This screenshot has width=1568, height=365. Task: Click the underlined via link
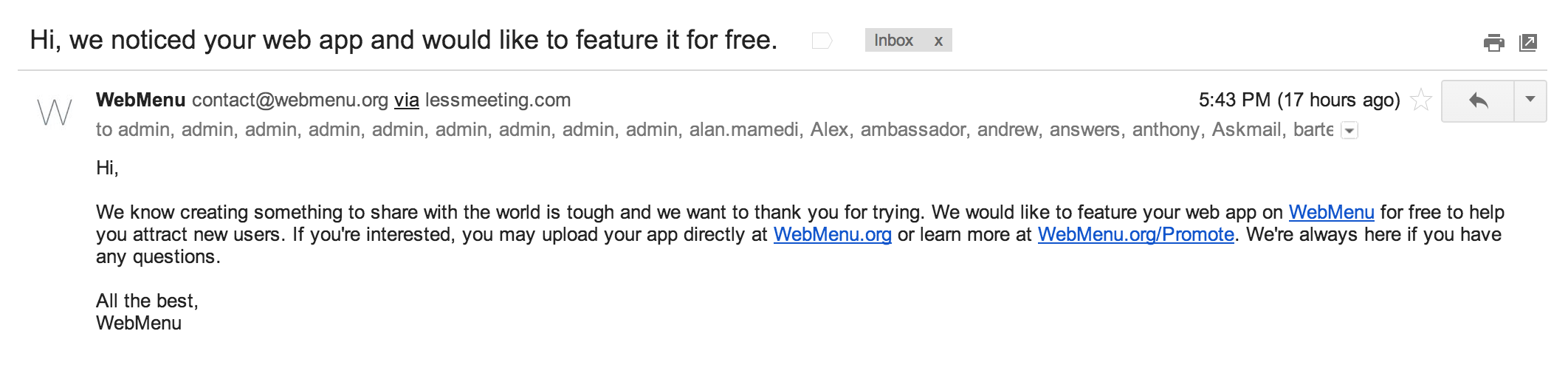coord(406,100)
